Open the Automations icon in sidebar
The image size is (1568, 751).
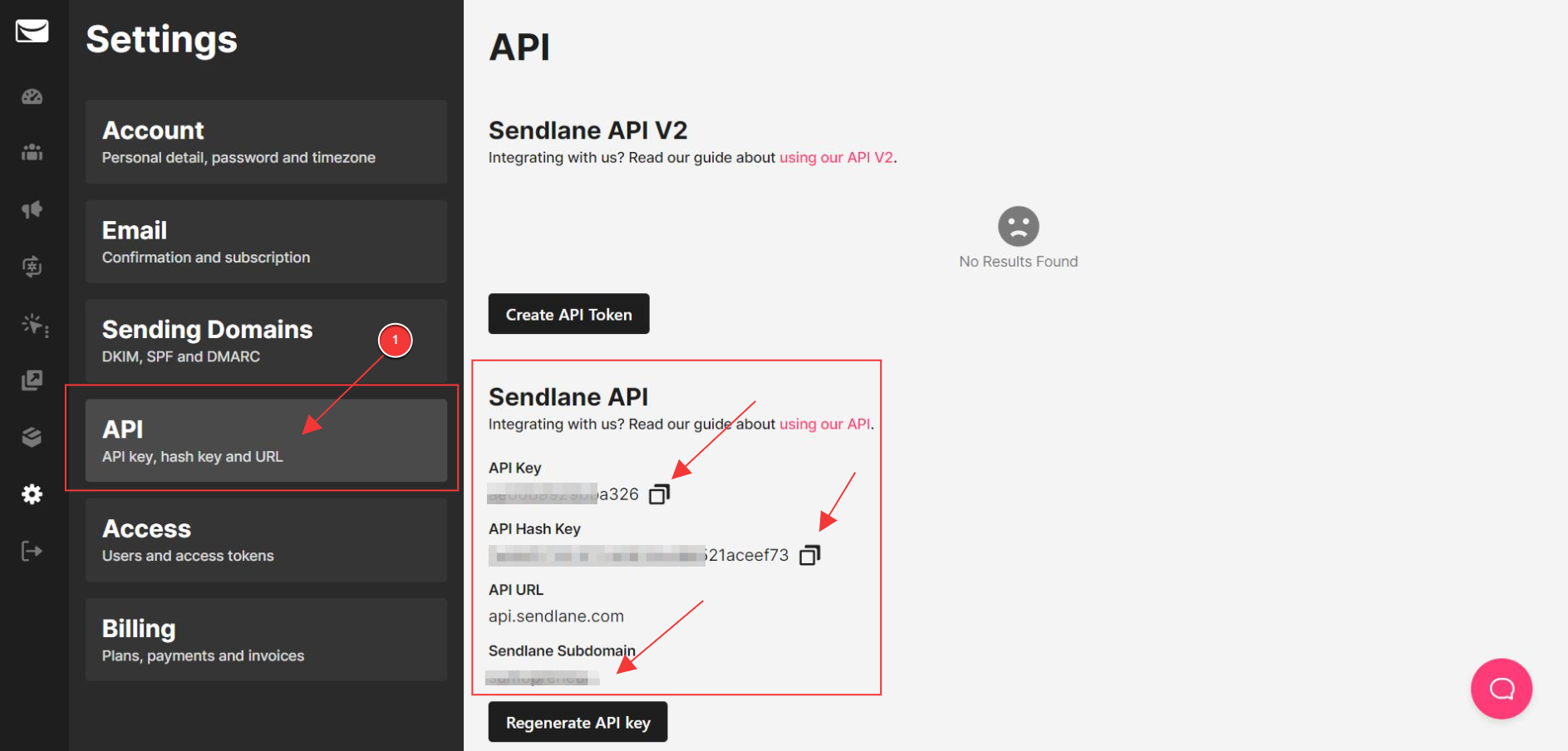click(x=32, y=267)
